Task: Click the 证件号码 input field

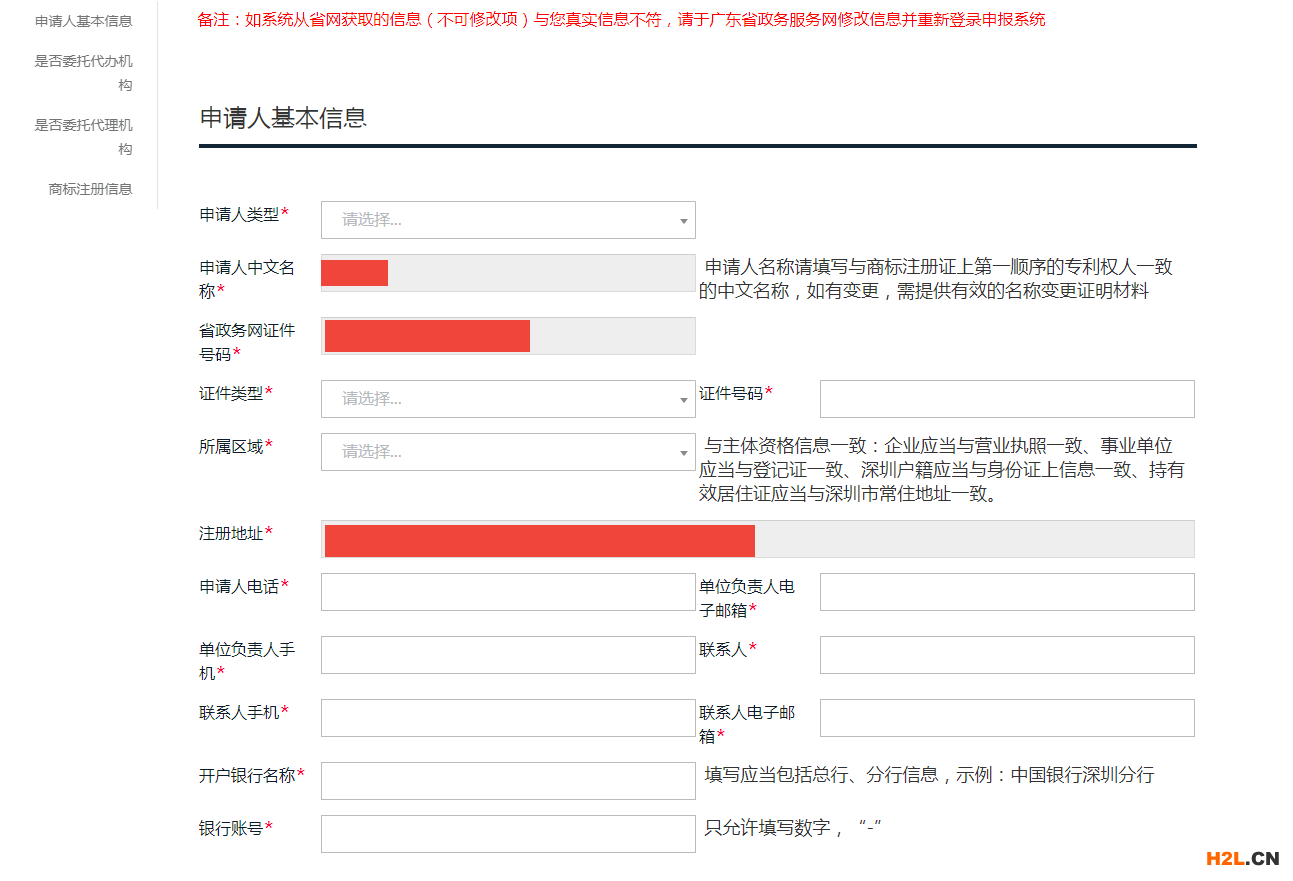Action: pyautogui.click(x=1007, y=399)
